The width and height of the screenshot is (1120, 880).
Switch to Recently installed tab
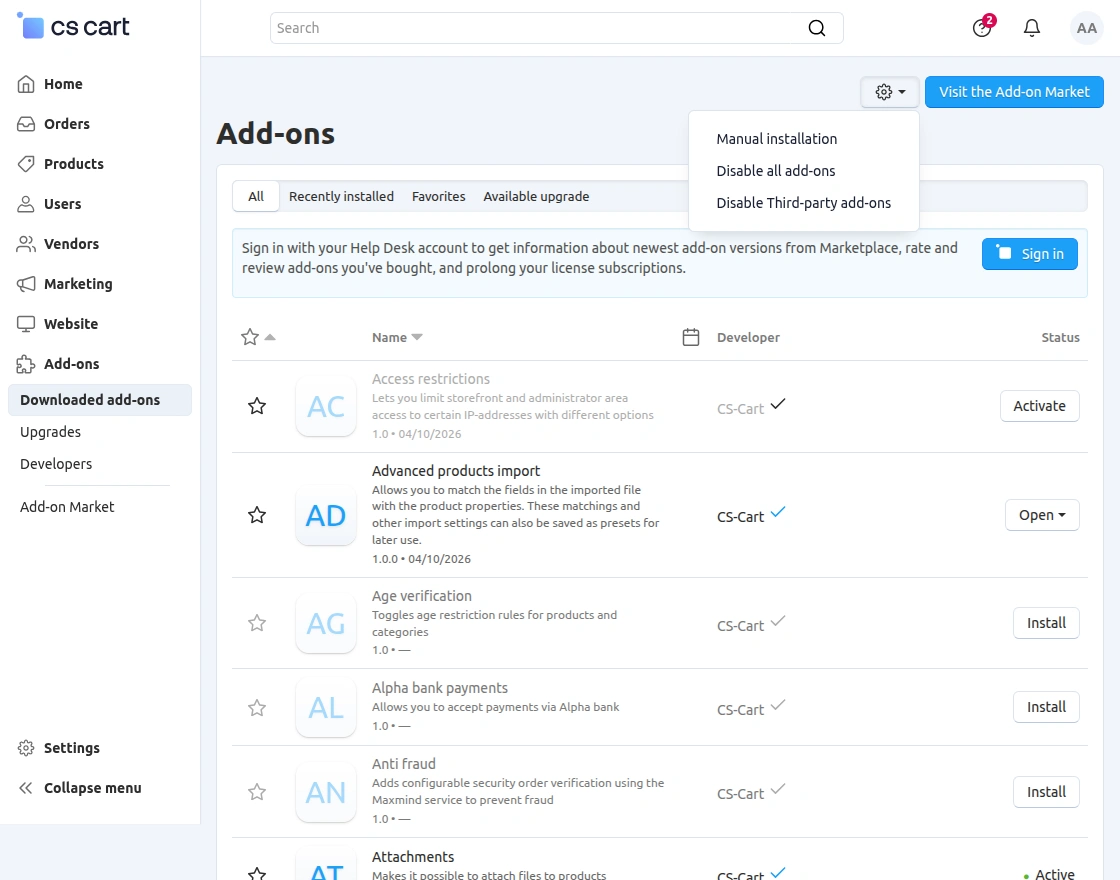341,197
